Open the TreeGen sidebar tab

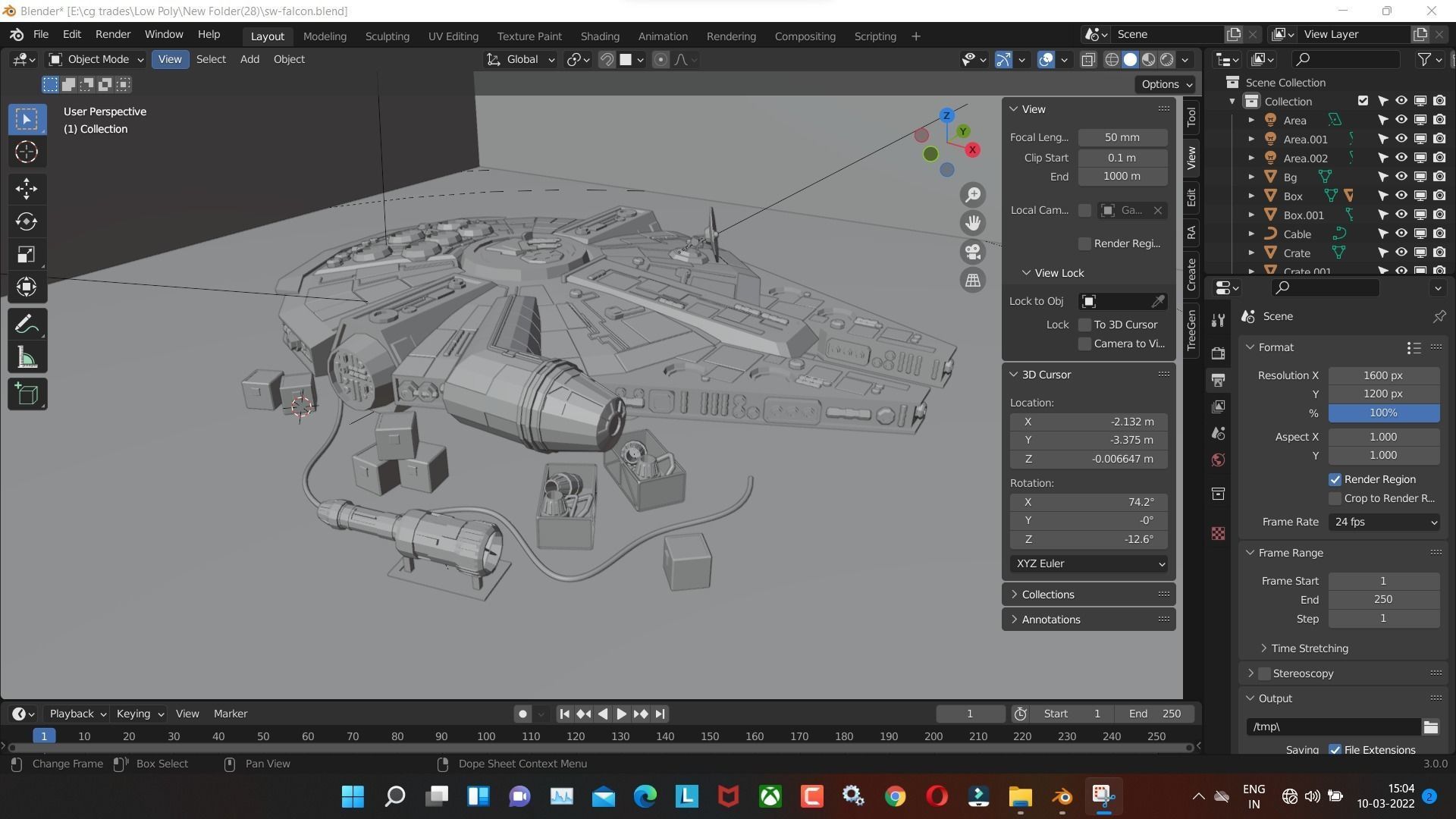[x=1191, y=330]
